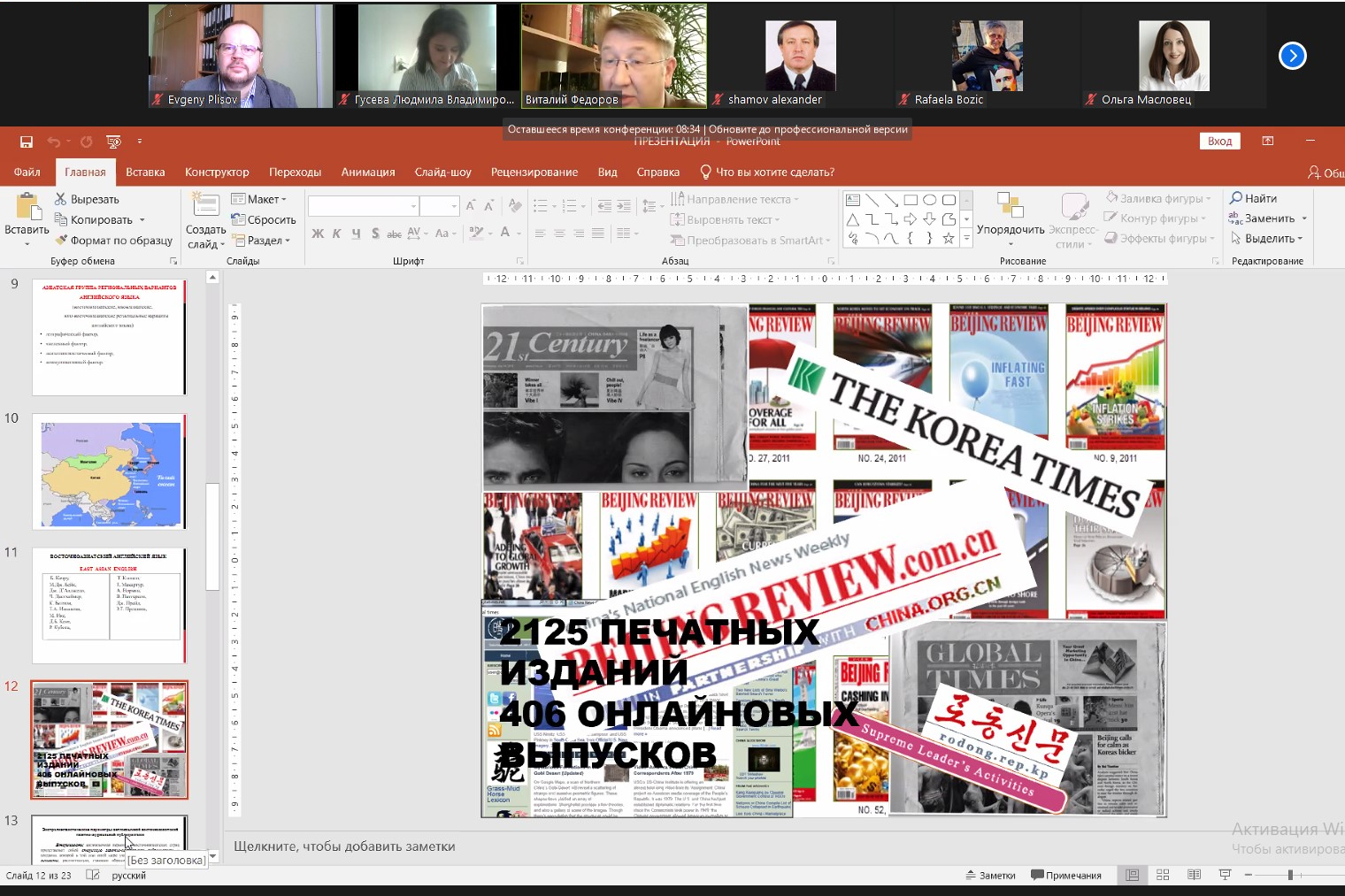Screen dimensions: 1345x896
Task: Switch to Вставка tab
Action: coord(145,172)
